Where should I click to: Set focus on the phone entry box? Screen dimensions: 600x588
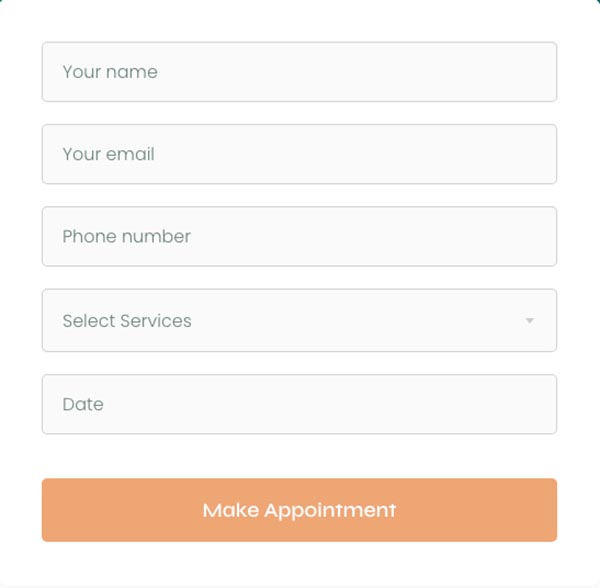click(x=298, y=237)
